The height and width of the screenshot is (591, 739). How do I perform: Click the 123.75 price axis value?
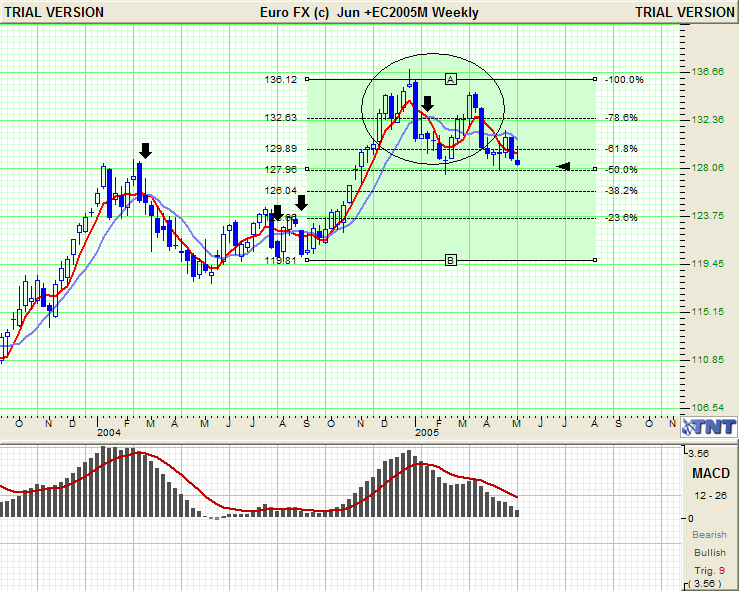coord(707,215)
